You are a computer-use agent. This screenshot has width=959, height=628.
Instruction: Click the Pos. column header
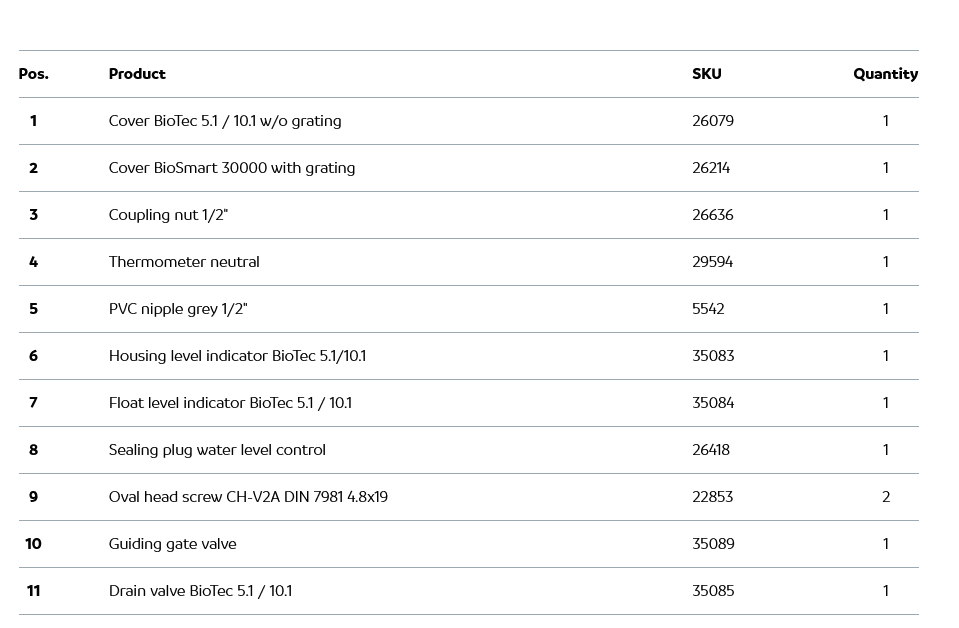(x=33, y=74)
